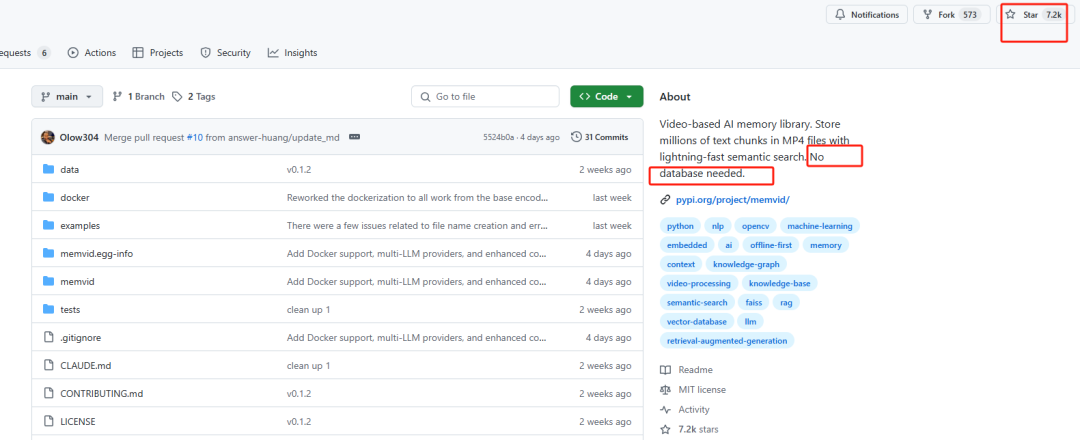Switch to the Security tab

(x=225, y=52)
